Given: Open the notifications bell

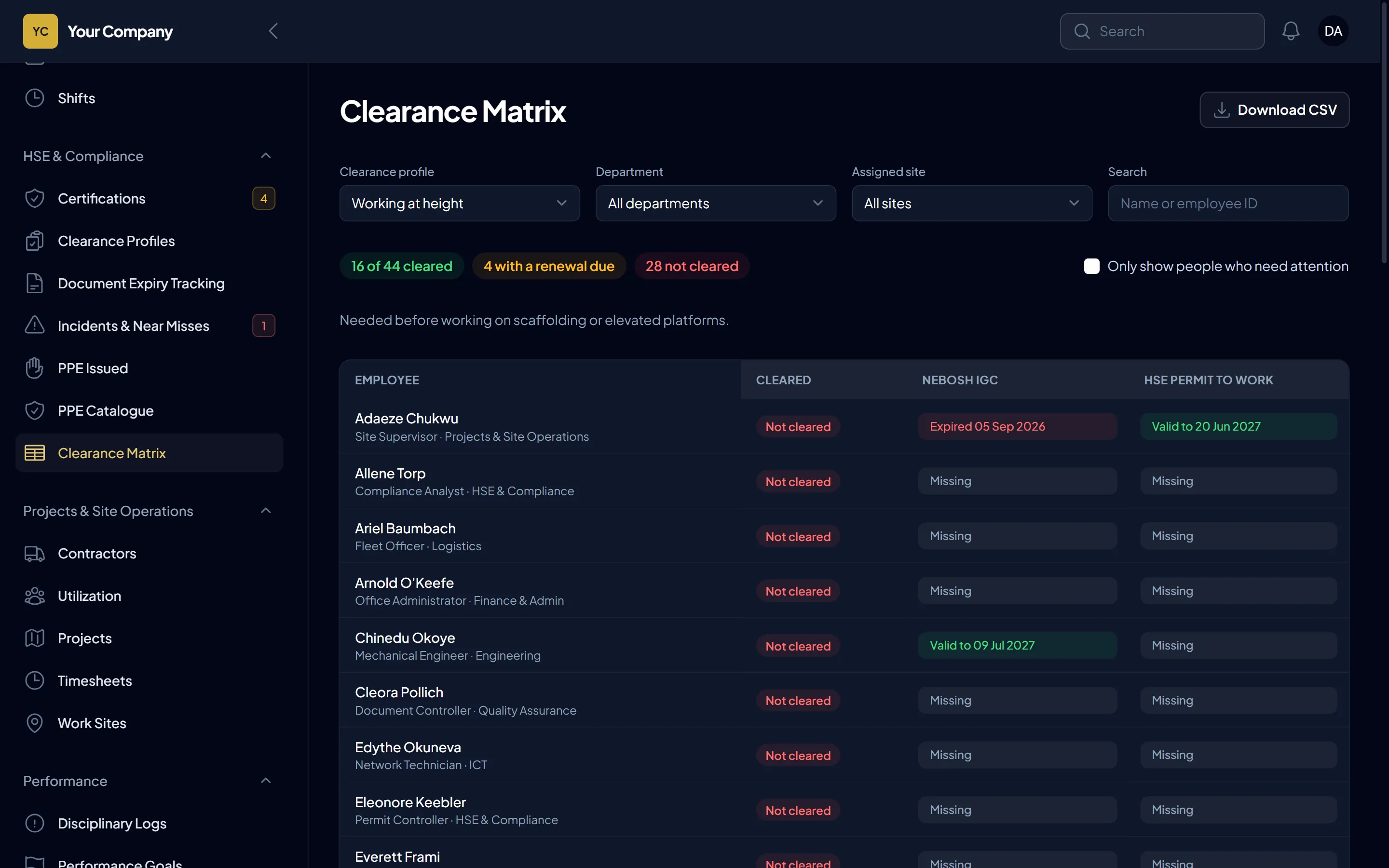Looking at the screenshot, I should [1290, 31].
